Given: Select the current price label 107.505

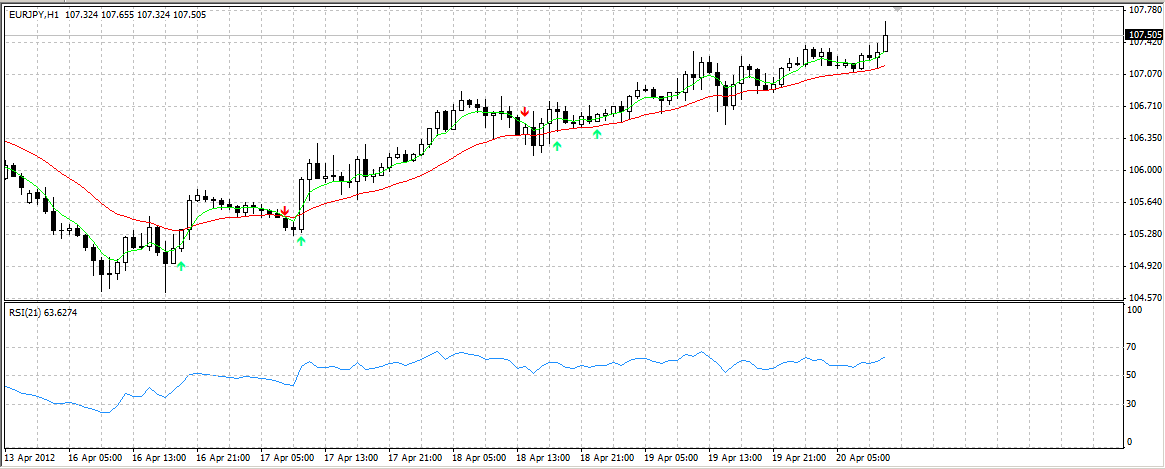Looking at the screenshot, I should click(1145, 35).
